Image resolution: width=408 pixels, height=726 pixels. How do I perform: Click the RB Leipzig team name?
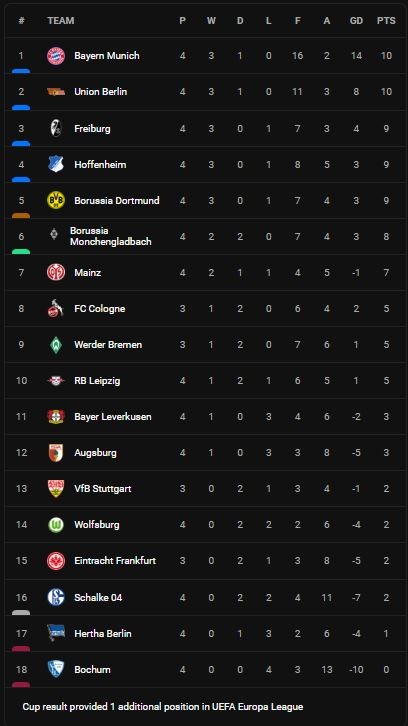pyautogui.click(x=97, y=381)
